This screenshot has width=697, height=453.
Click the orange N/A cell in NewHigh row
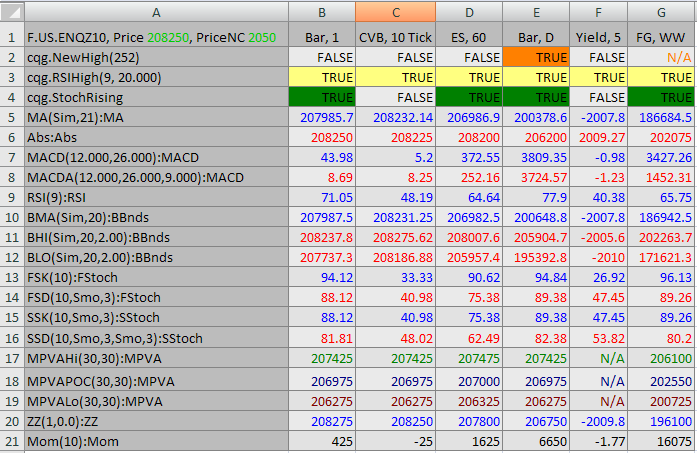660,57
